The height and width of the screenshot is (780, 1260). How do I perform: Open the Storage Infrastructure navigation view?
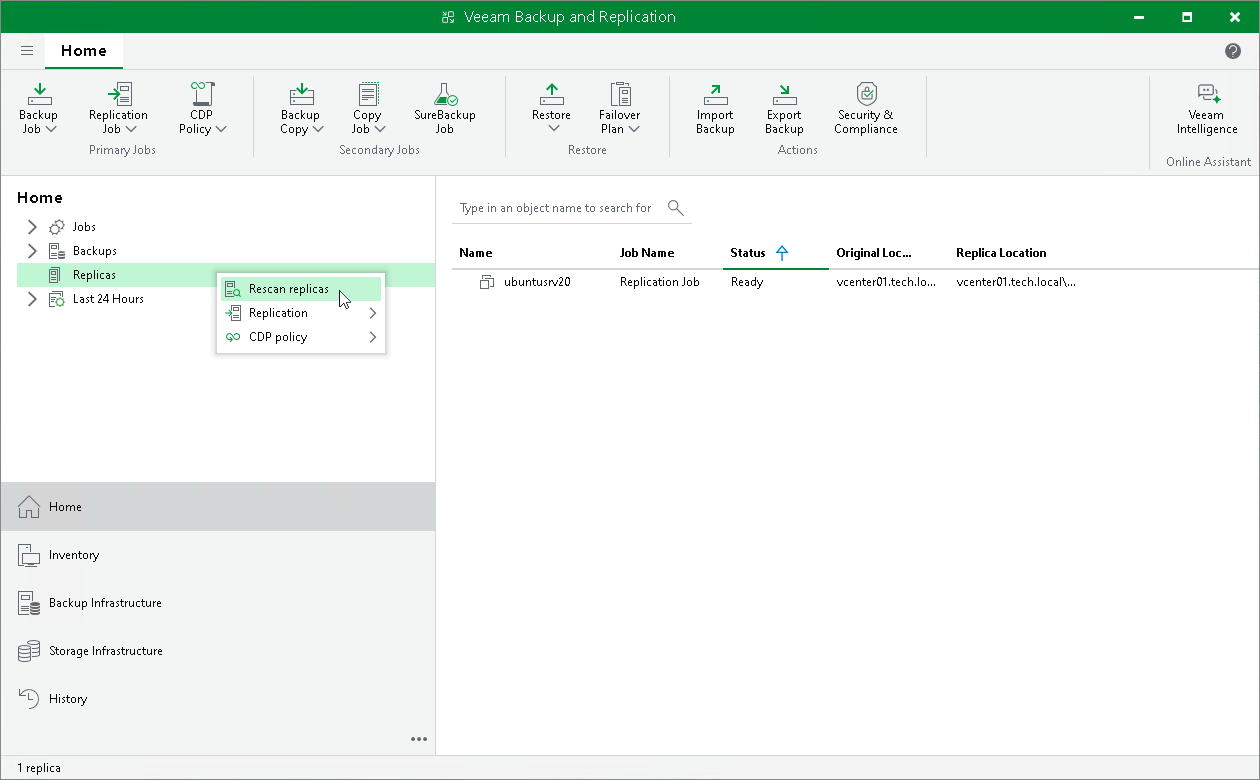218,651
